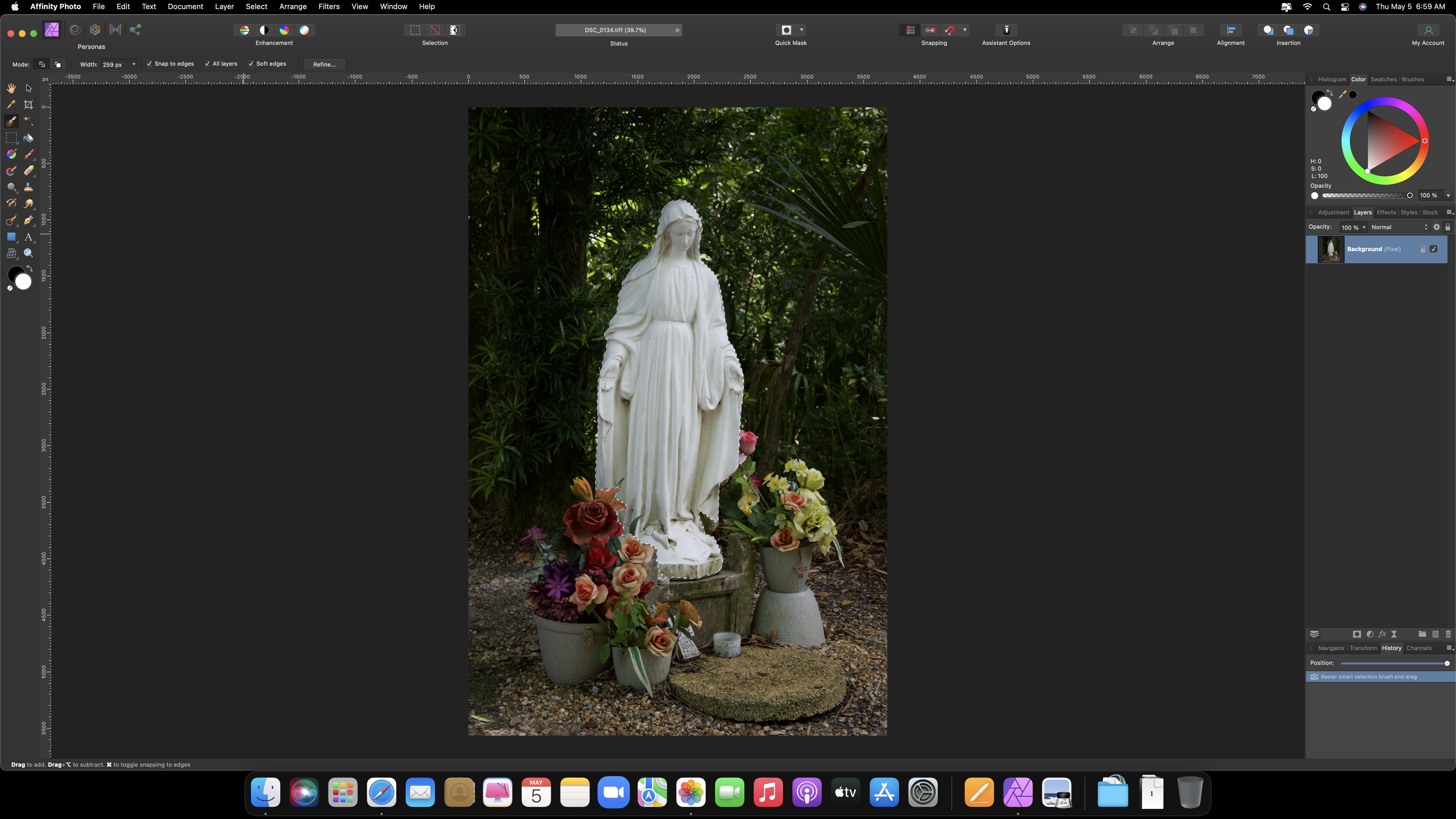Screen dimensions: 1456x819
Task: Toggle visibility of the Background layer
Action: (1433, 249)
